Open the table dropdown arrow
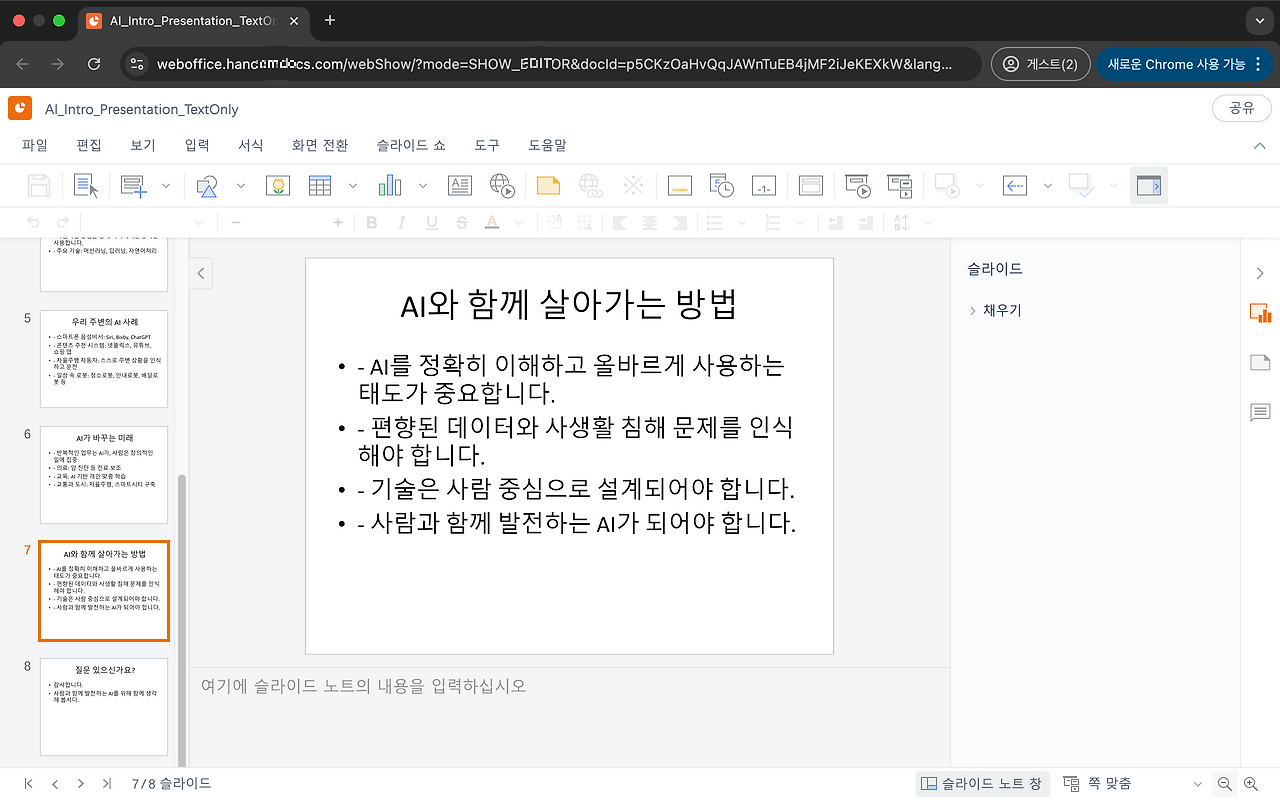Image resolution: width=1280 pixels, height=800 pixels. pos(352,185)
